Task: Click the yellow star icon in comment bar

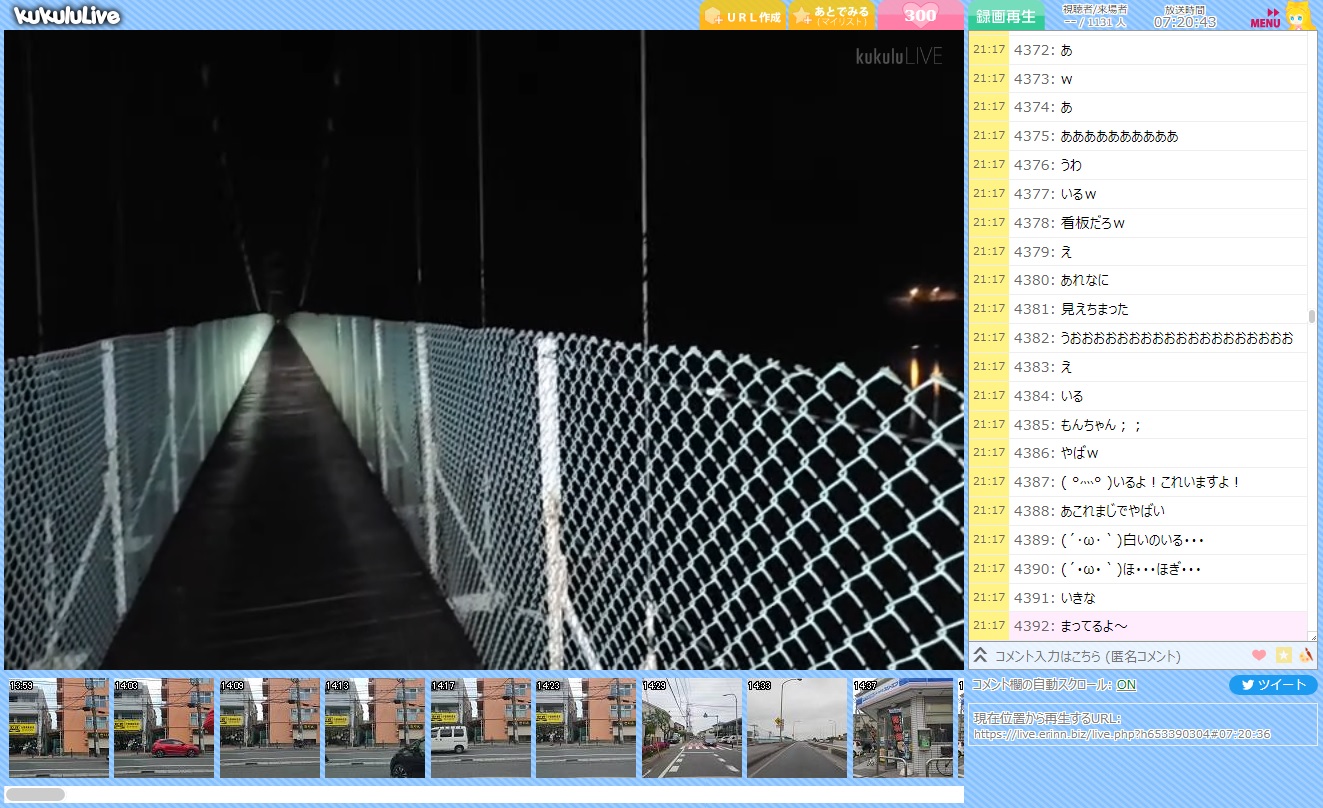Action: 1283,655
